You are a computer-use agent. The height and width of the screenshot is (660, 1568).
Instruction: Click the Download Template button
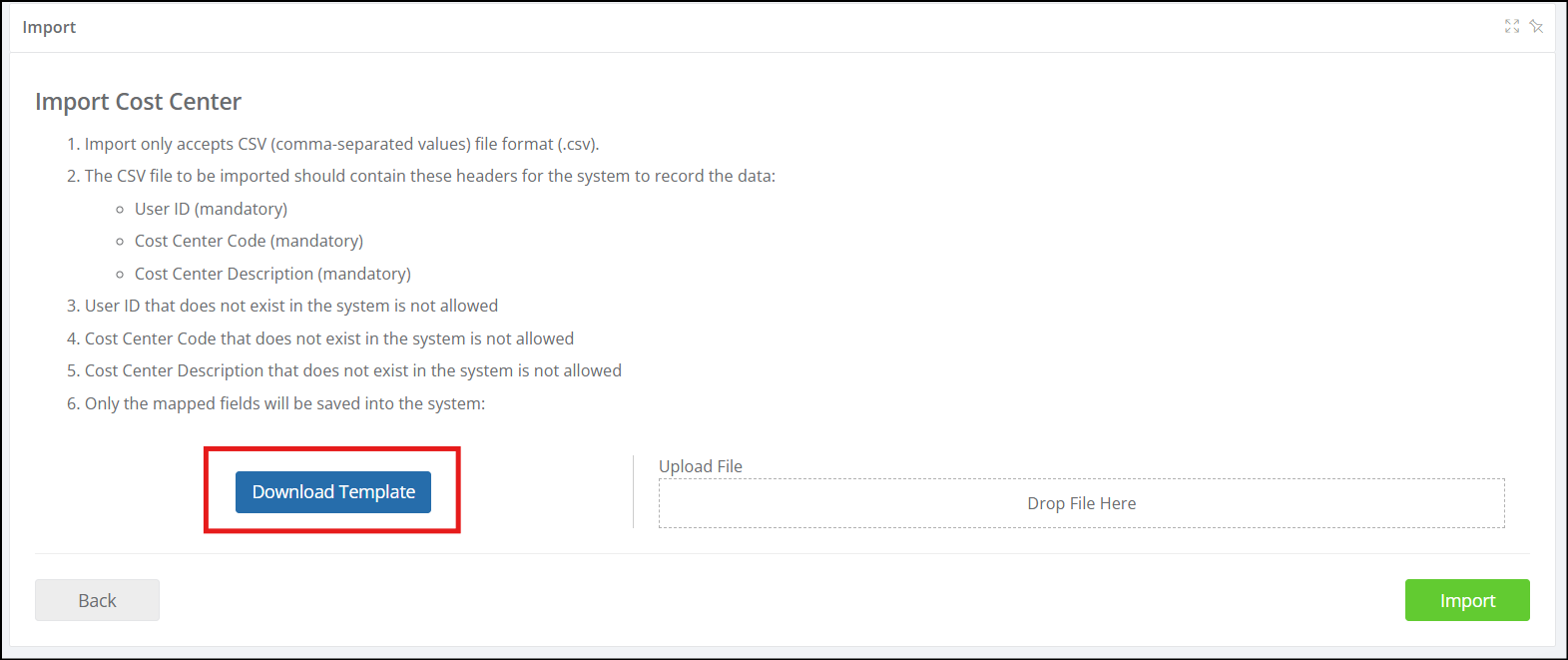point(333,492)
